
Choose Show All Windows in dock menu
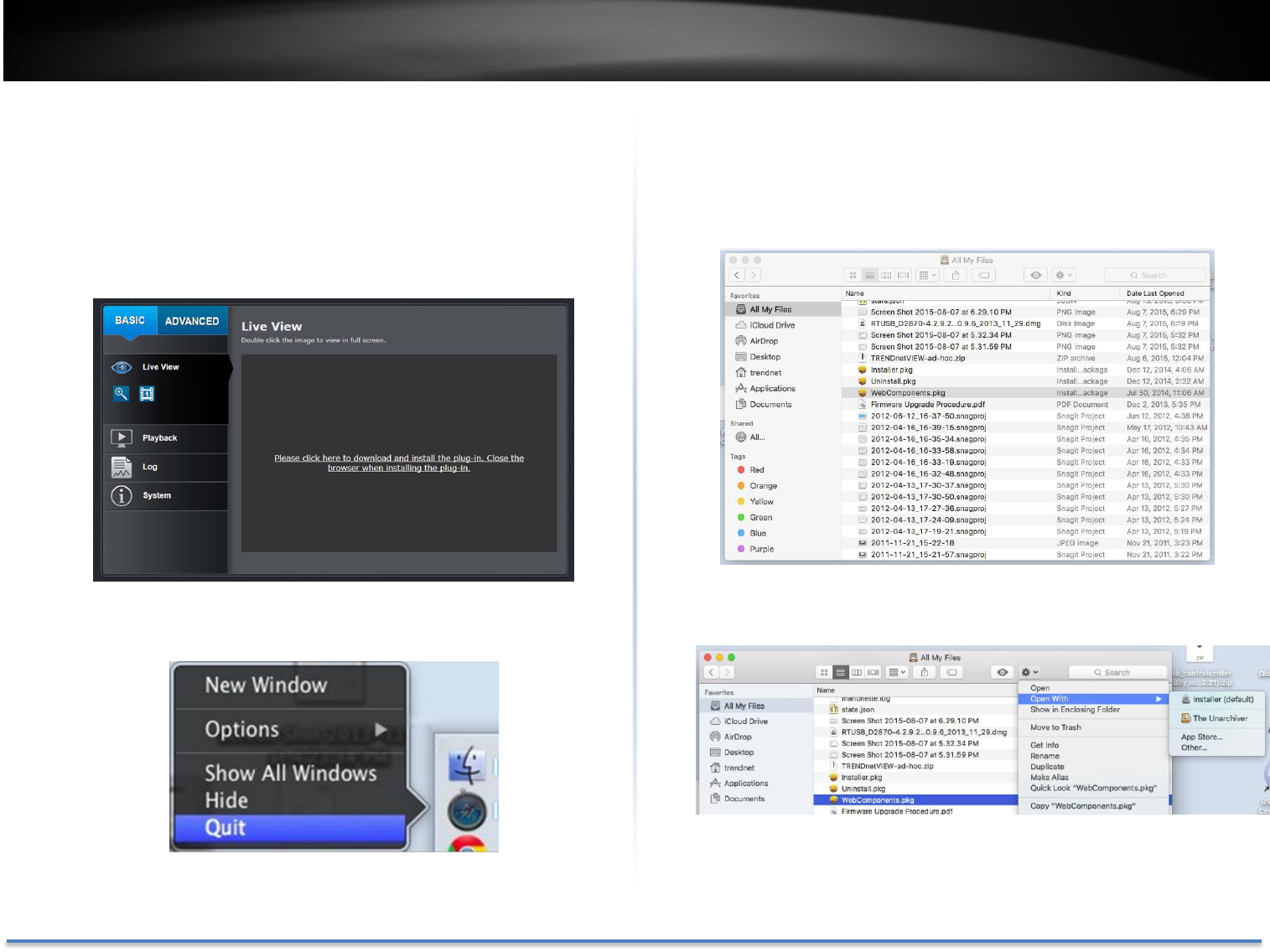point(291,773)
